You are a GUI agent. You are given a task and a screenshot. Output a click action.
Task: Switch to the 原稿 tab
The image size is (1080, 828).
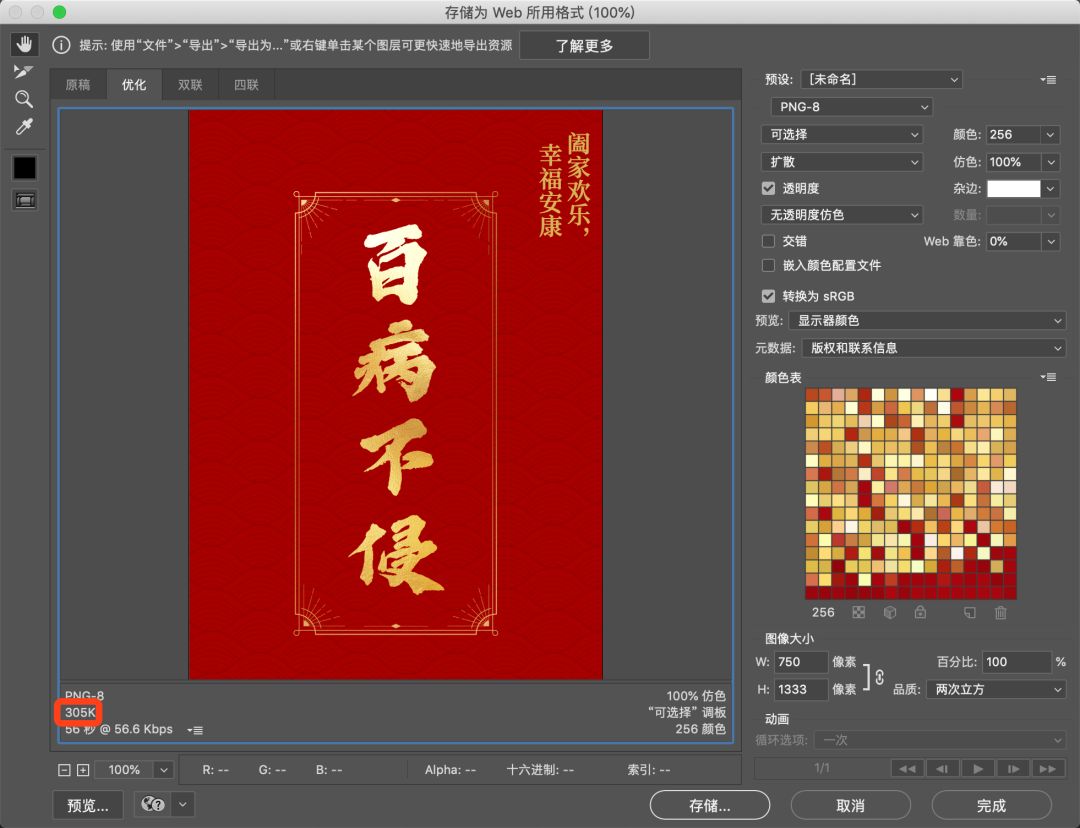click(x=77, y=85)
